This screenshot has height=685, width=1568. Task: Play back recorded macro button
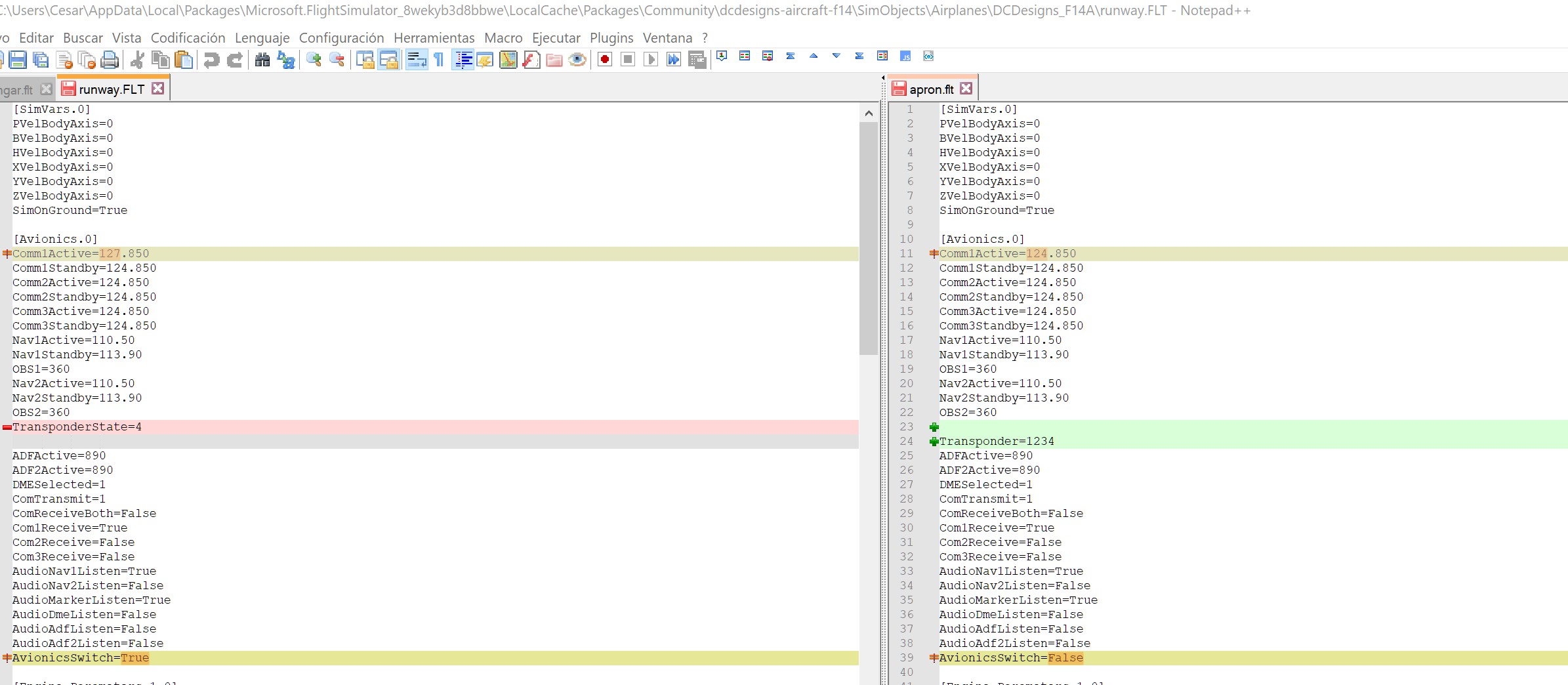650,60
